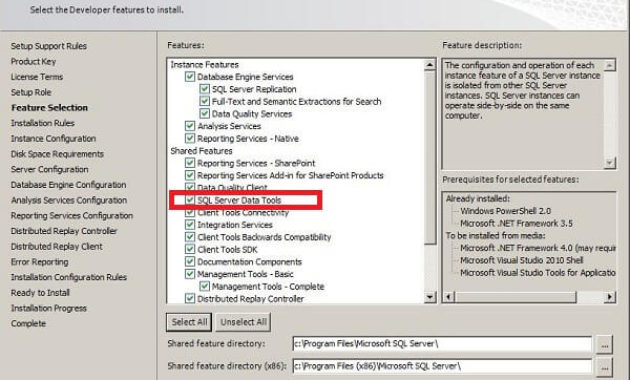
Task: Click the Shared feature directory (x86) field
Action: [x=442, y=366]
